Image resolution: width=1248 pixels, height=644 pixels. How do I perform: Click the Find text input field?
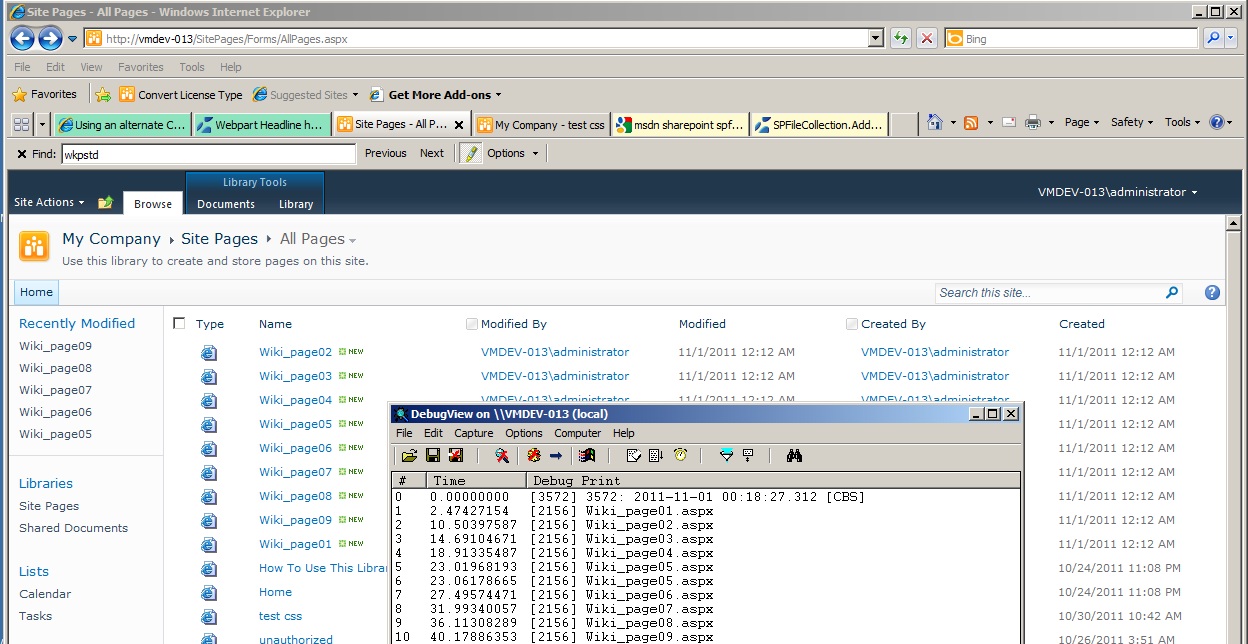click(208, 154)
